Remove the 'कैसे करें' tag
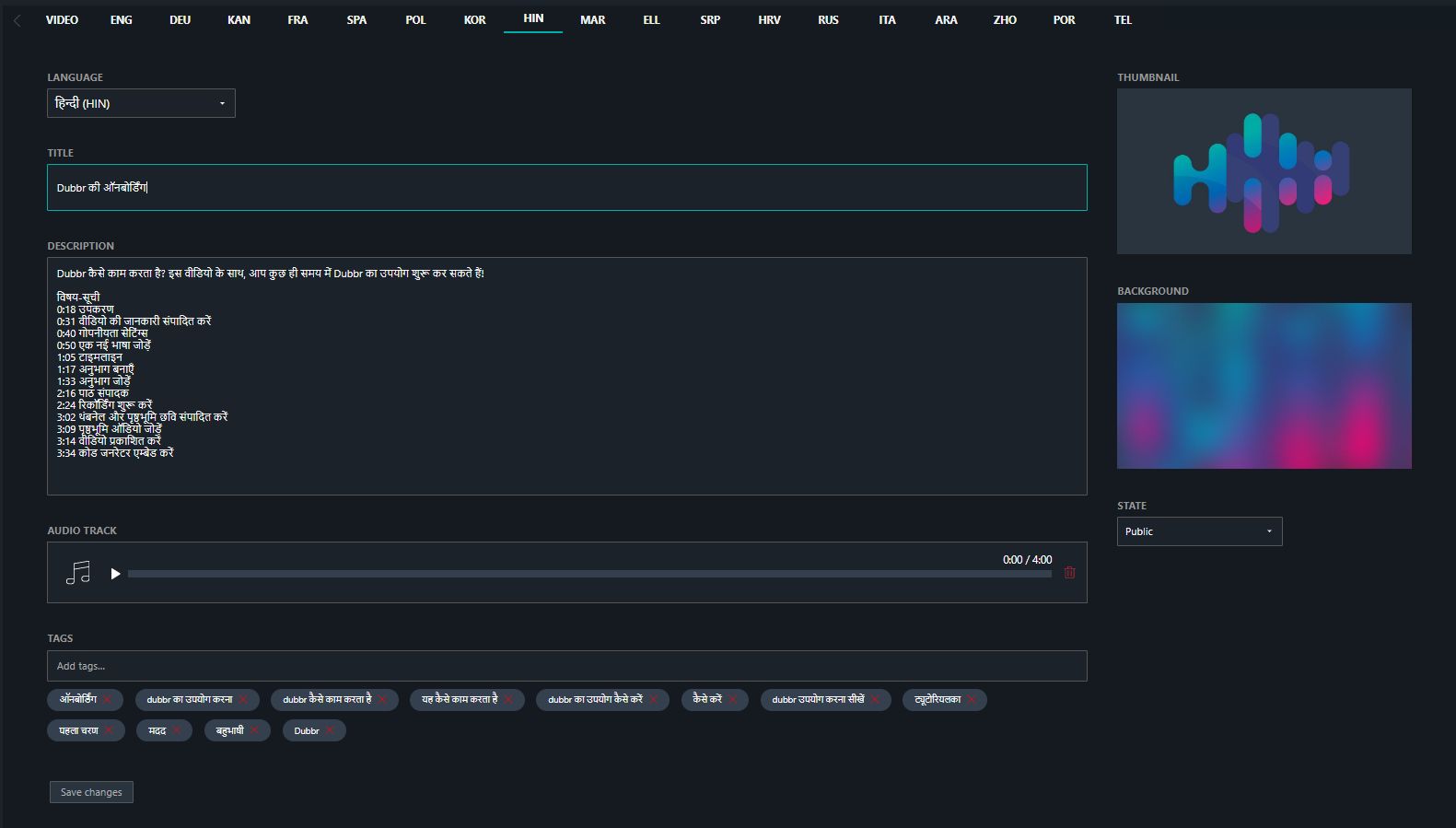 coord(732,700)
